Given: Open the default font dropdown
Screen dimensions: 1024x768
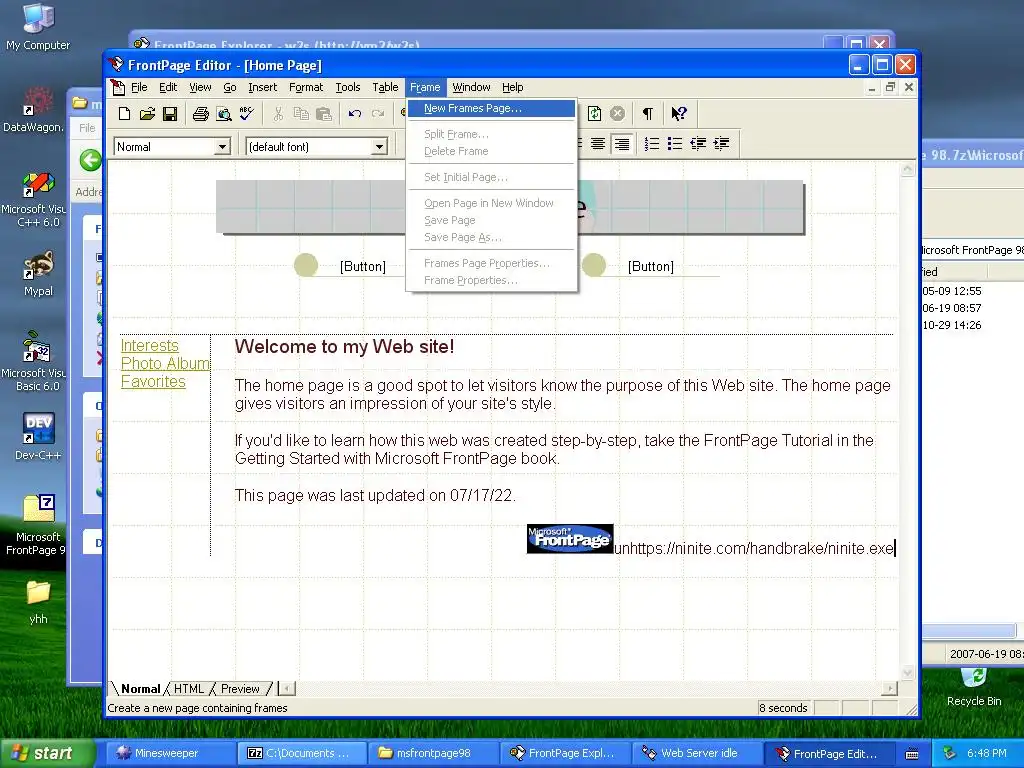Looking at the screenshot, I should 379,147.
